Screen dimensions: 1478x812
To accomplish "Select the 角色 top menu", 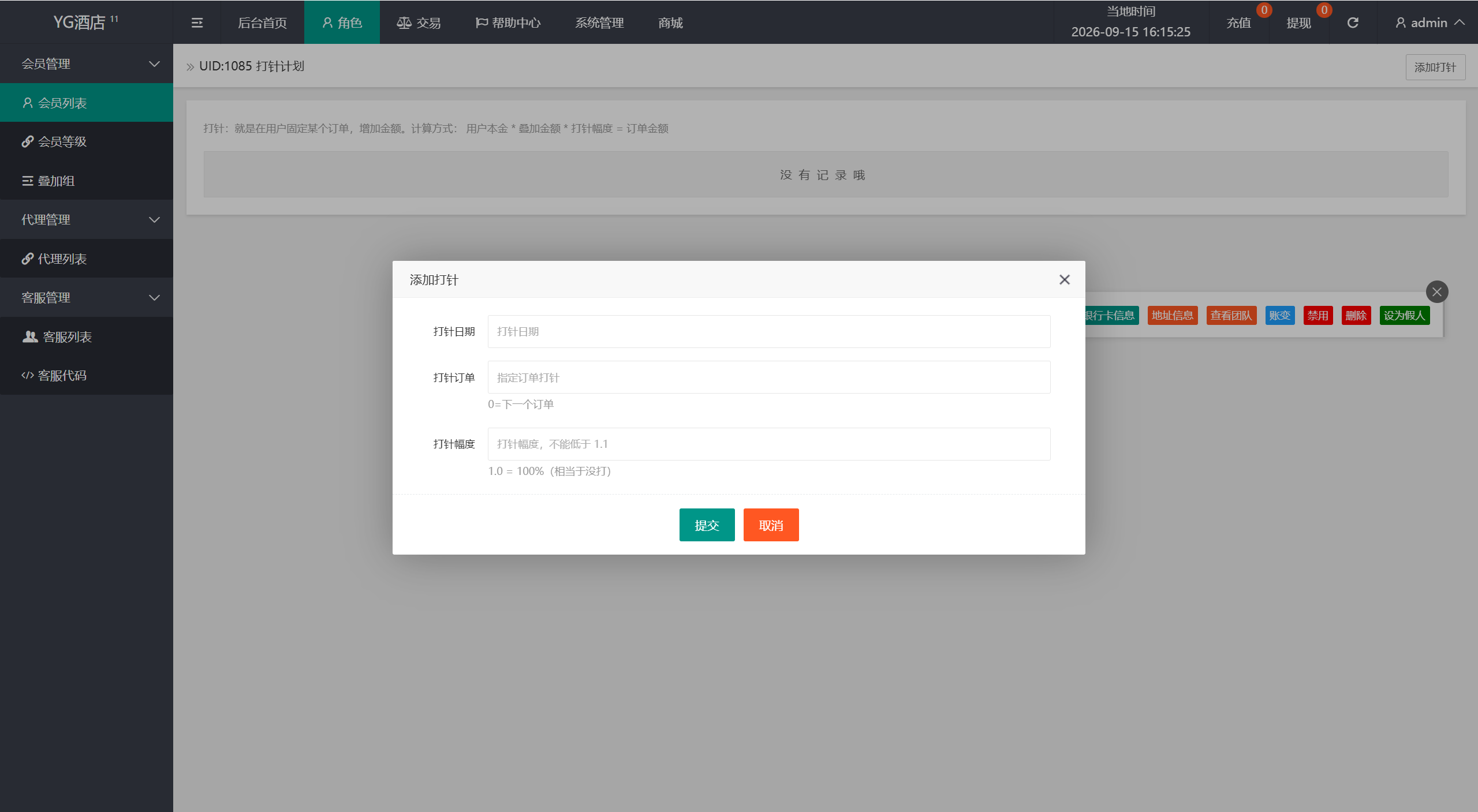I will tap(342, 23).
